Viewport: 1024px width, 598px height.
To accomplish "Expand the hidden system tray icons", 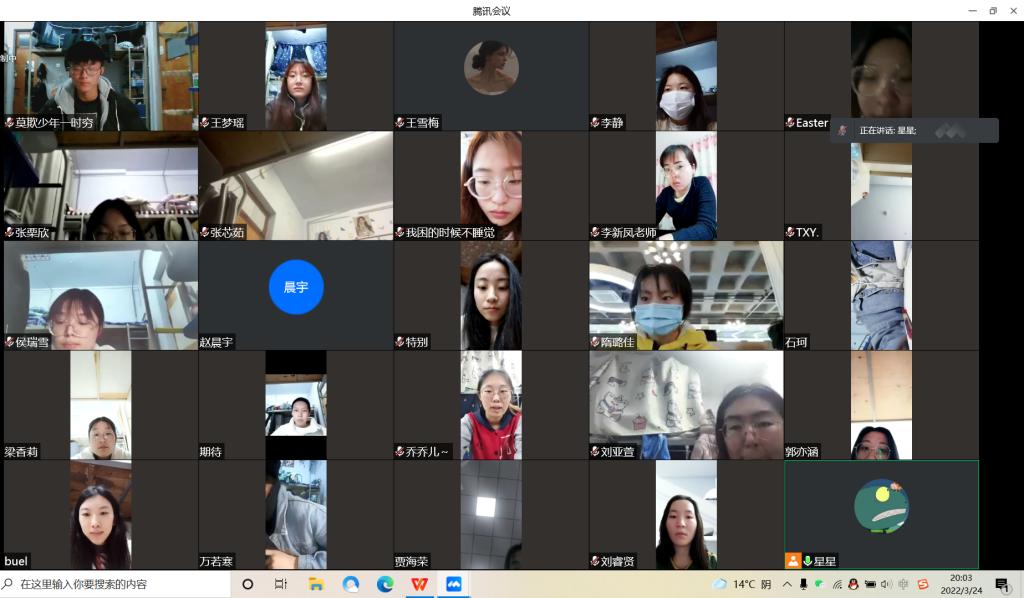I will pos(787,584).
